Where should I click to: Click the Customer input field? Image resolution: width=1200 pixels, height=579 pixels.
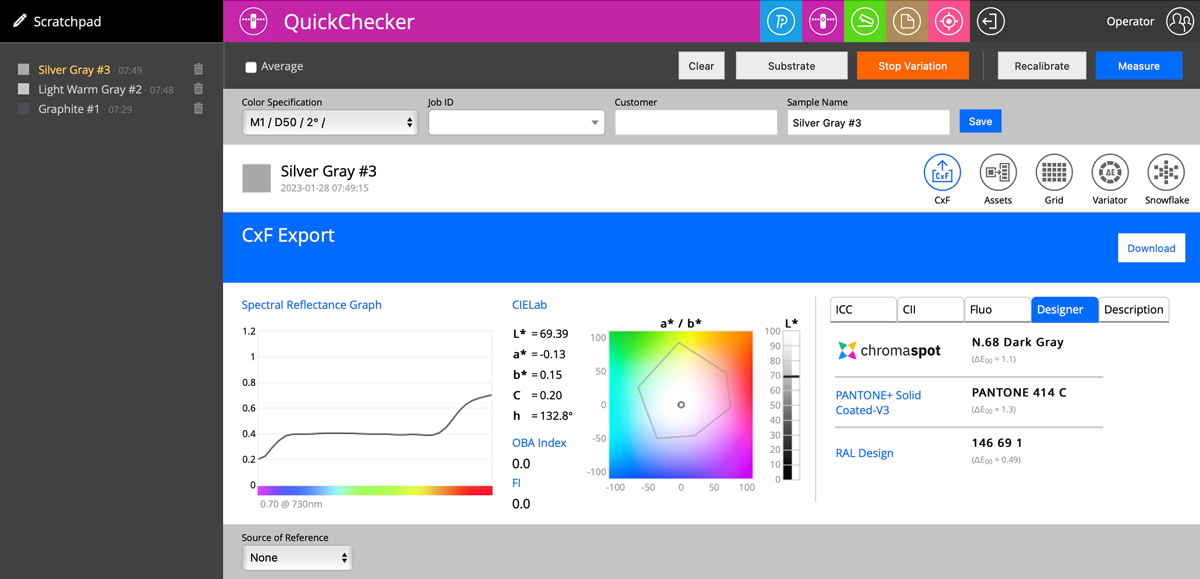point(696,122)
